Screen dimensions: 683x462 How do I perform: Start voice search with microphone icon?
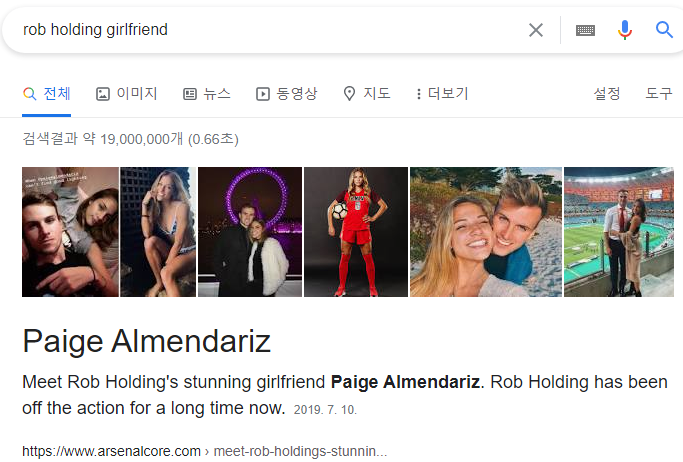[625, 30]
